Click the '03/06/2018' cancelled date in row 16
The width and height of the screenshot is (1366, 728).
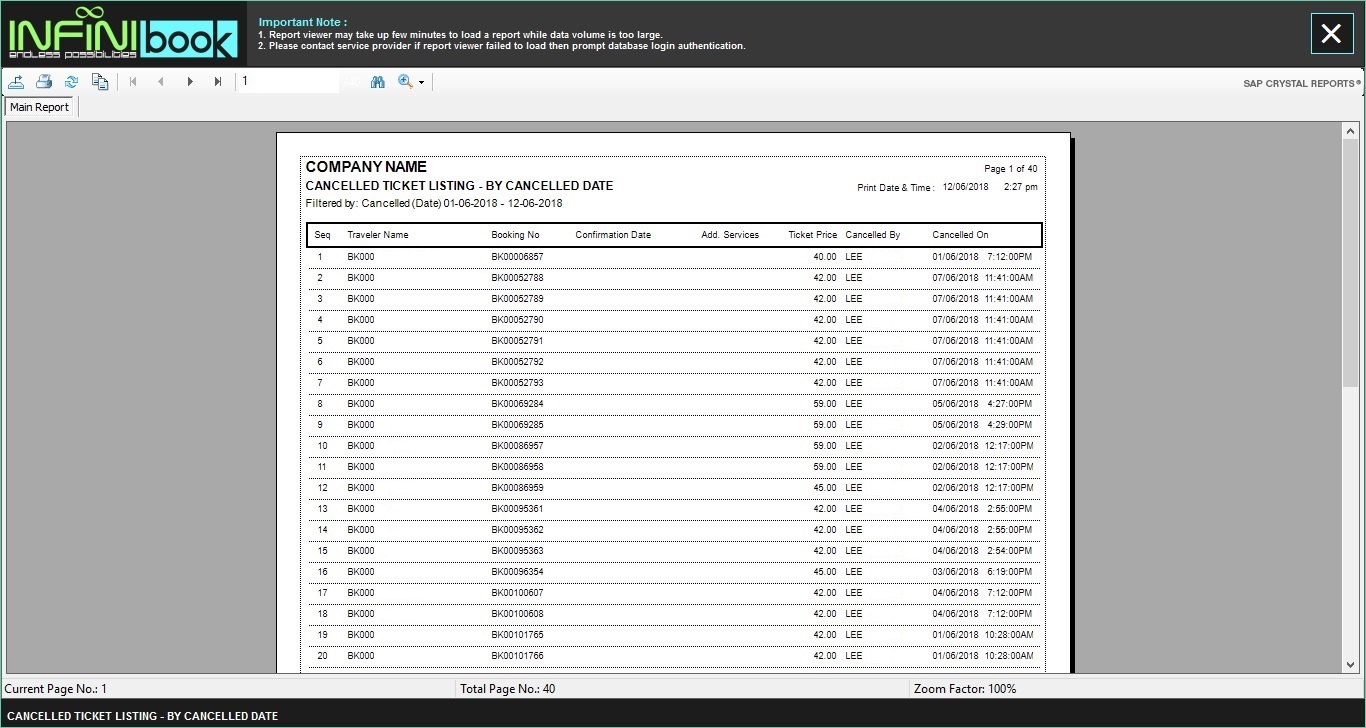click(956, 572)
